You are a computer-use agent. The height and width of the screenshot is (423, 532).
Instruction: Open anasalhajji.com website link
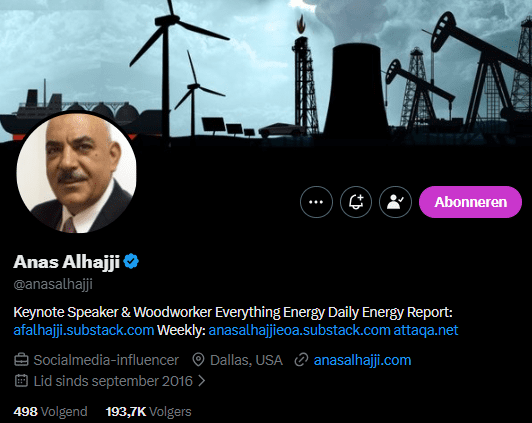362,360
